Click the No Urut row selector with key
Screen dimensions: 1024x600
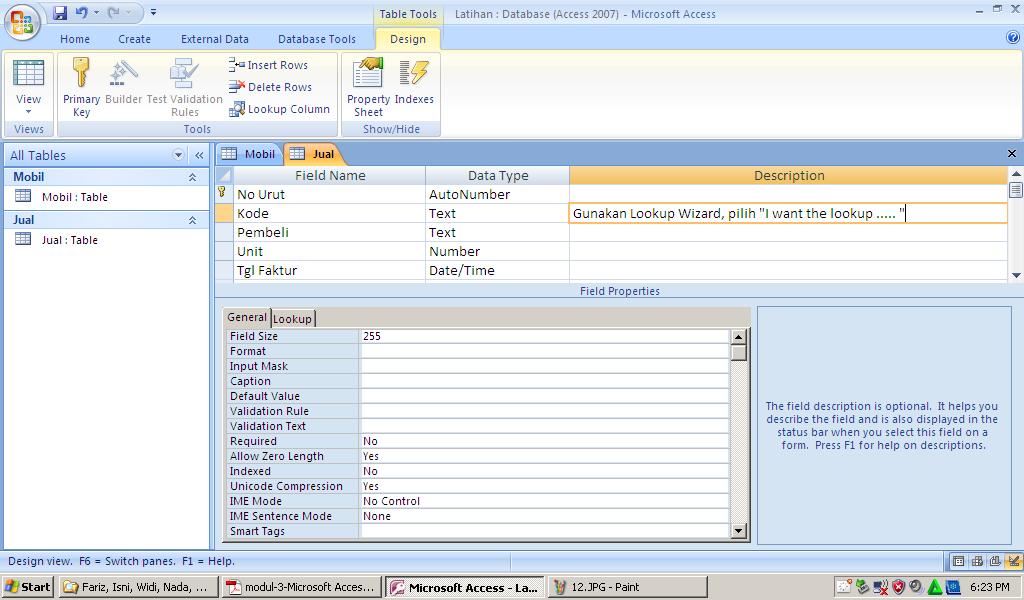224,194
